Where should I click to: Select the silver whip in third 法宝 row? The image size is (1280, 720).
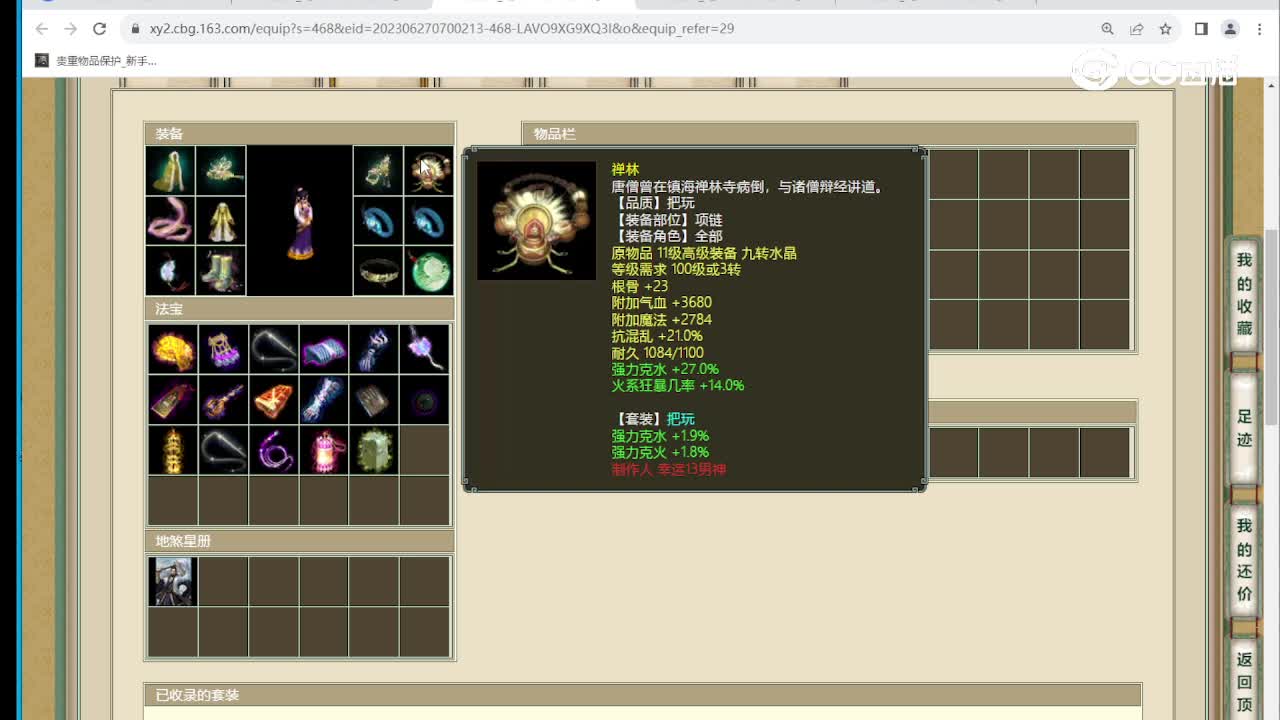point(223,450)
